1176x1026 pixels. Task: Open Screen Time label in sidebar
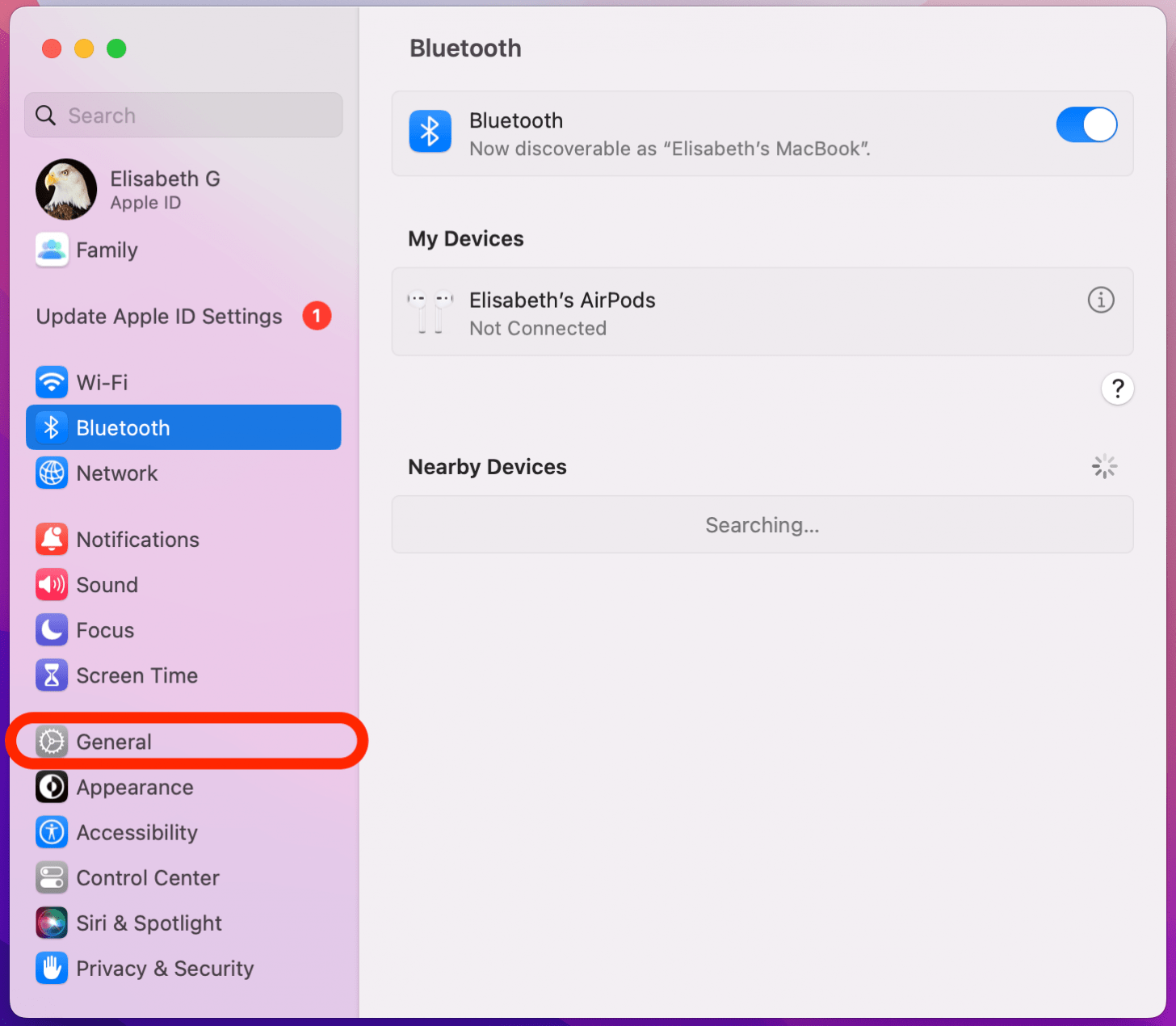point(136,675)
